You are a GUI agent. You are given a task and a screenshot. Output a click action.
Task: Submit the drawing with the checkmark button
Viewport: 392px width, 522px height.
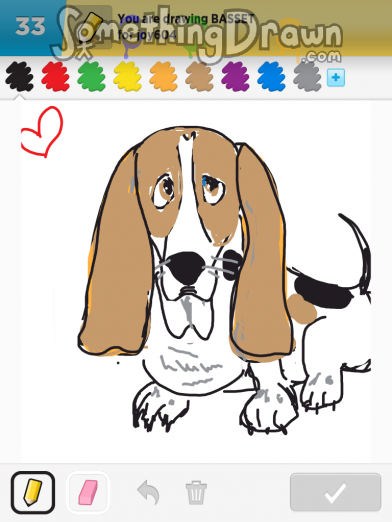tap(335, 492)
